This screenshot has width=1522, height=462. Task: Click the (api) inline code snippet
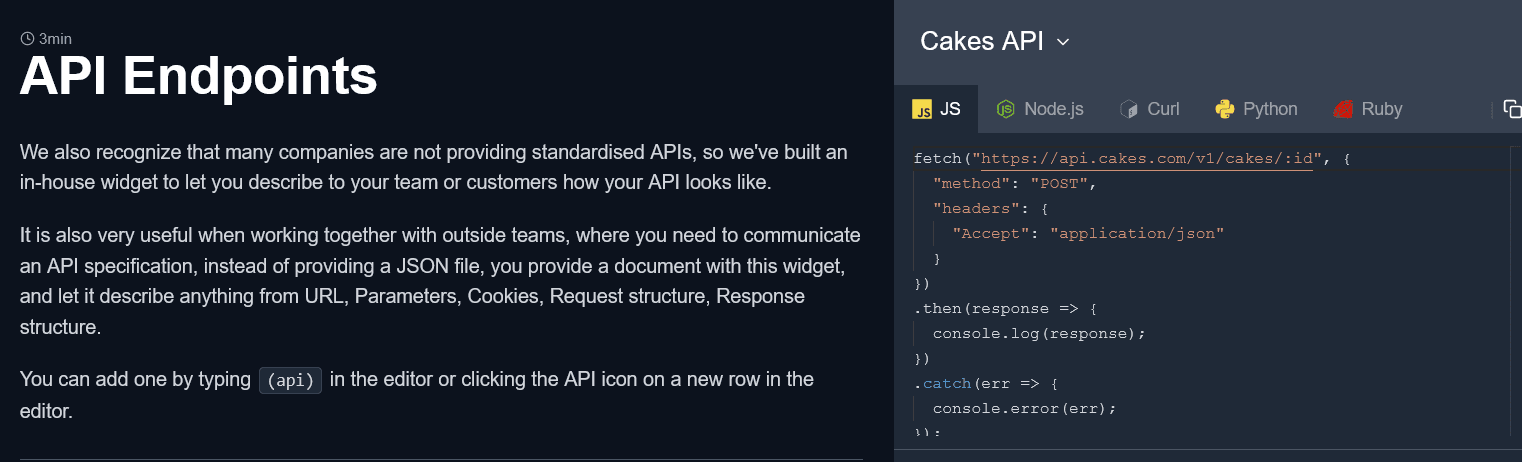(x=290, y=380)
